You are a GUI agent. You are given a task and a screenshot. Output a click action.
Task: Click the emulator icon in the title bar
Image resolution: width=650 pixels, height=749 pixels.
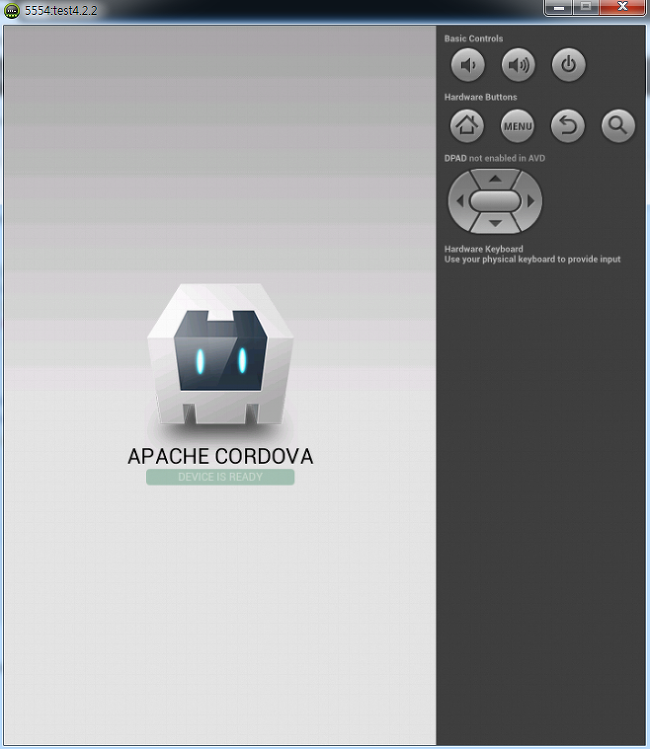(x=11, y=11)
